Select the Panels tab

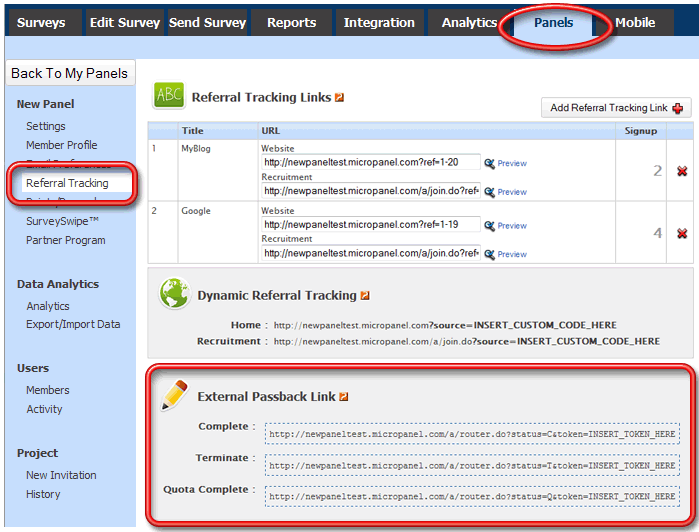click(554, 22)
